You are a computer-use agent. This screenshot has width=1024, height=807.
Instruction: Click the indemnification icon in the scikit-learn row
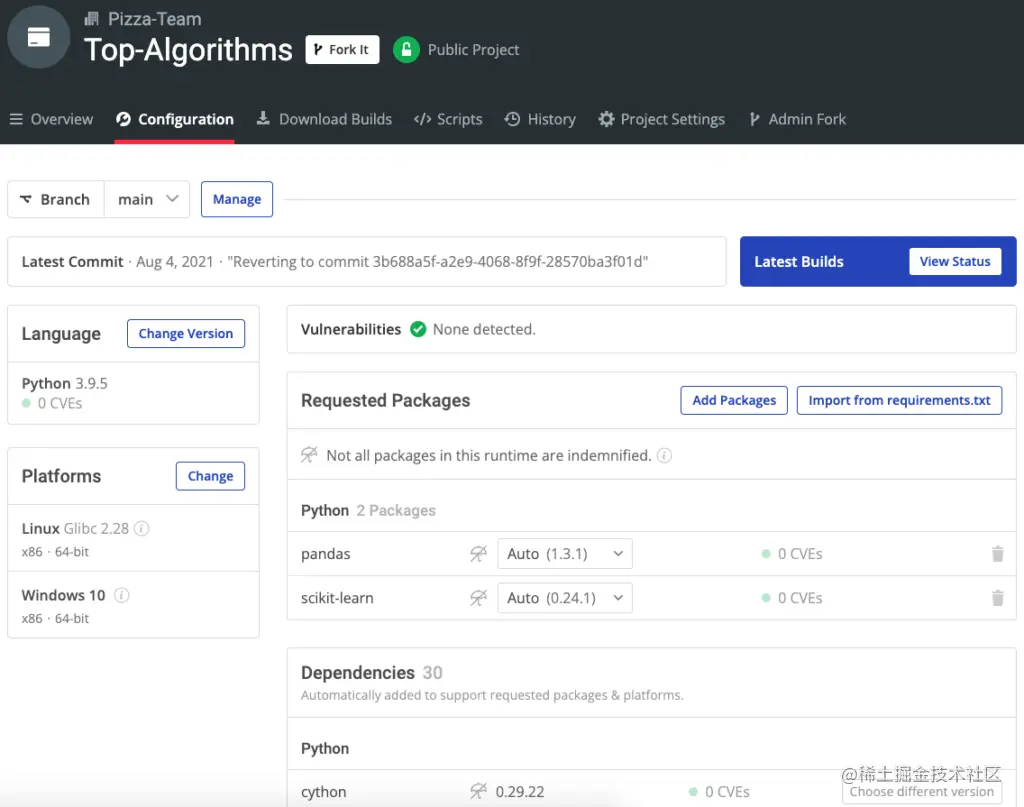[x=479, y=597]
